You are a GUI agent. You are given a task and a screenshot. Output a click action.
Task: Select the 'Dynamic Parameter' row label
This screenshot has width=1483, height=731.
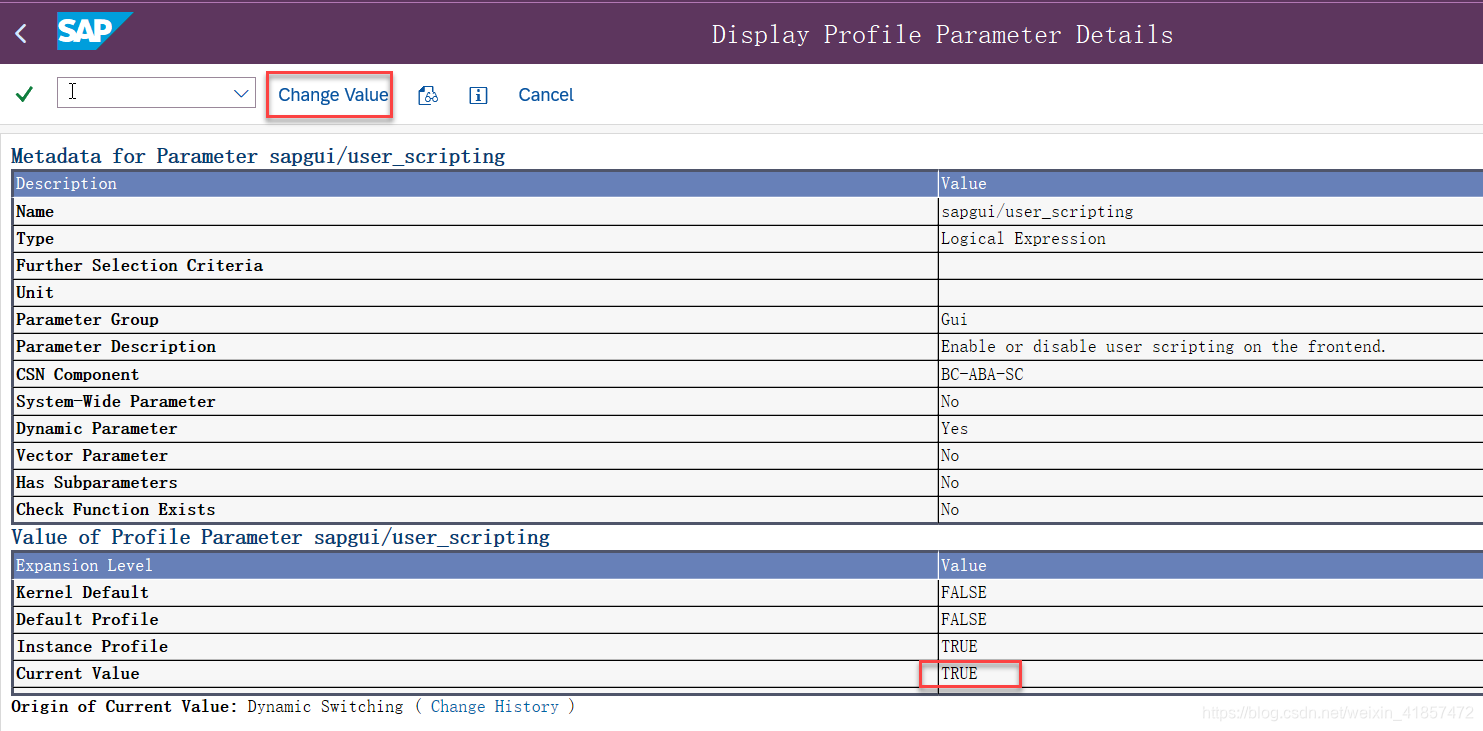pos(97,428)
